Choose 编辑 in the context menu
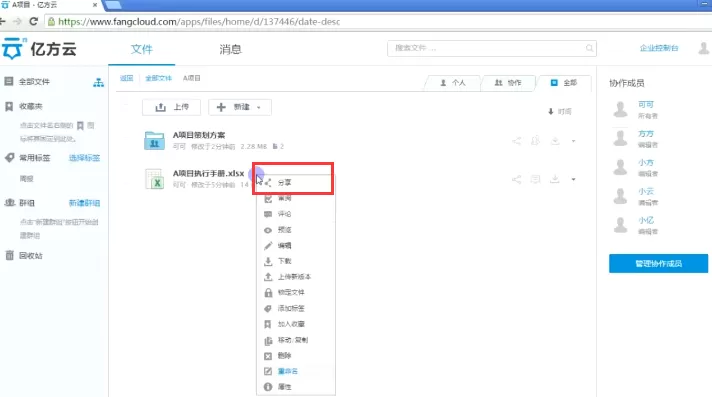 (296, 246)
